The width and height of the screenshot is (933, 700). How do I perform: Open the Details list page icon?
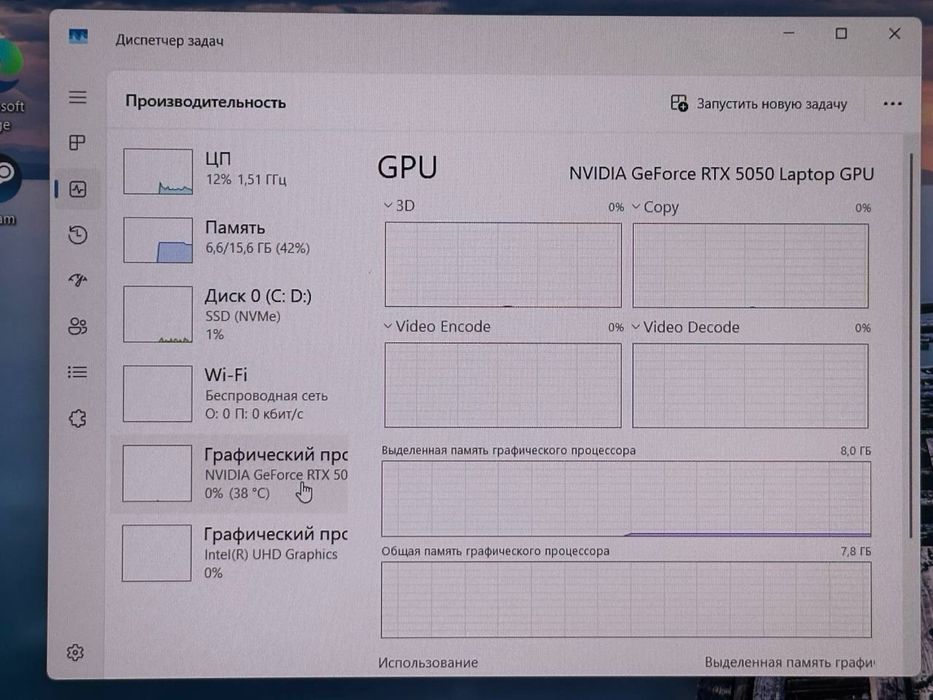tap(77, 373)
